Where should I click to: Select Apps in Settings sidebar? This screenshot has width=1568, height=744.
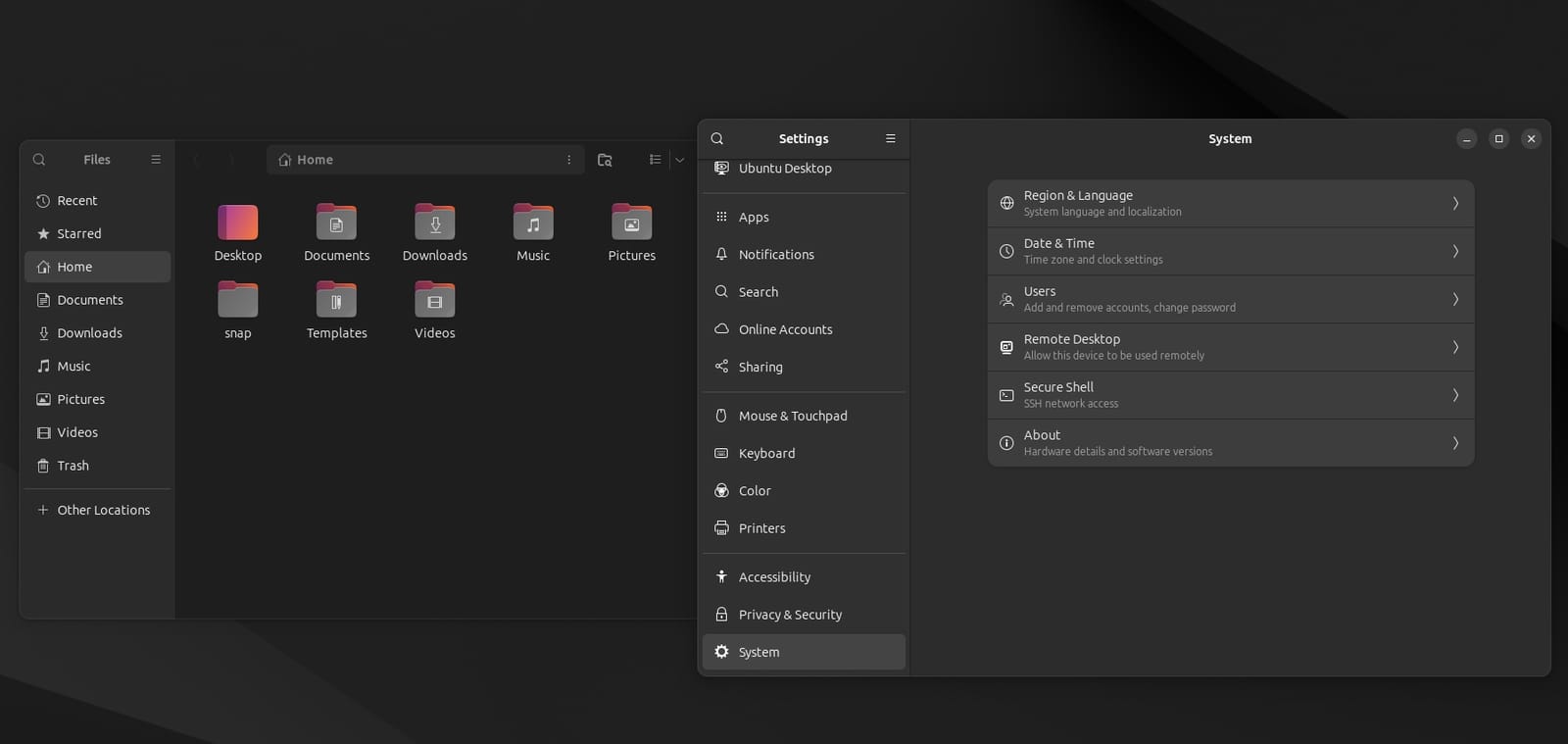pyautogui.click(x=804, y=218)
